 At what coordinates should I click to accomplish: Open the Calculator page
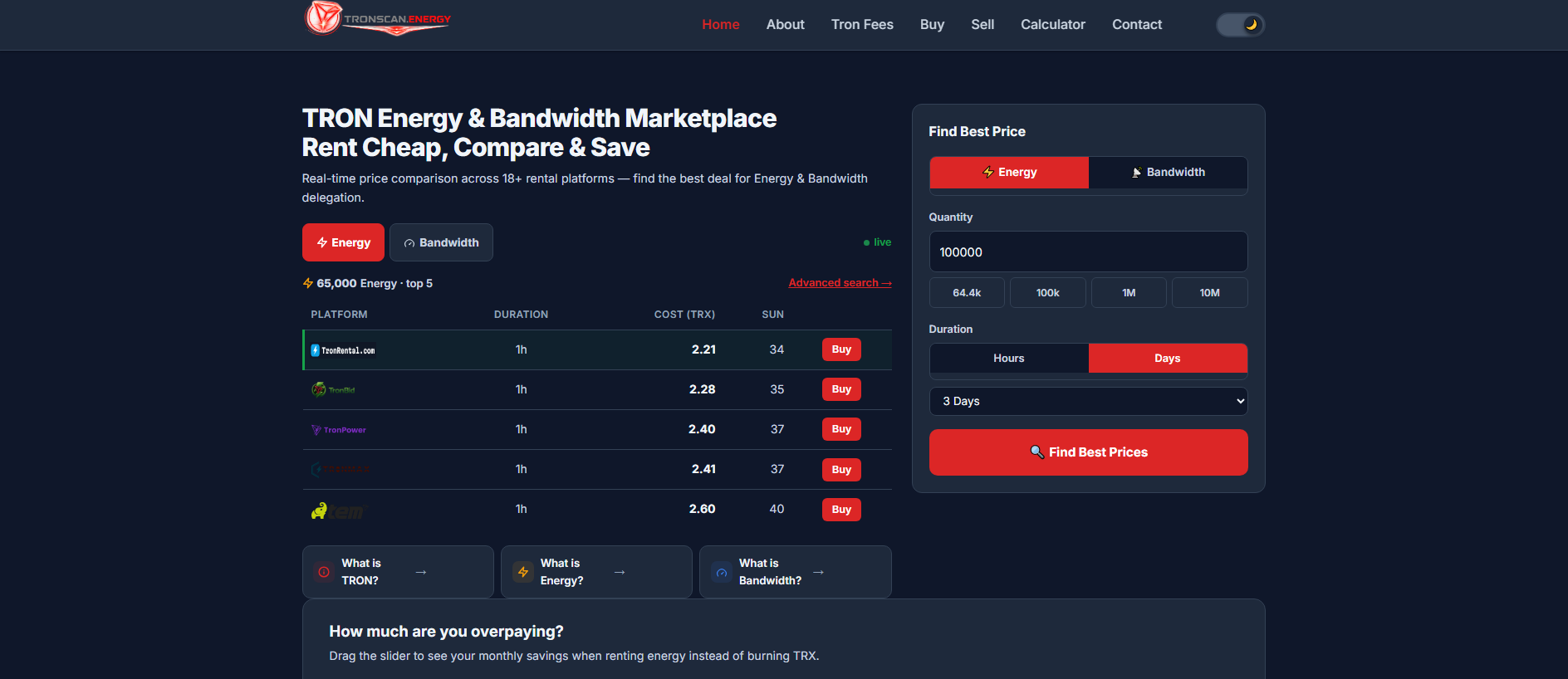[1053, 25]
